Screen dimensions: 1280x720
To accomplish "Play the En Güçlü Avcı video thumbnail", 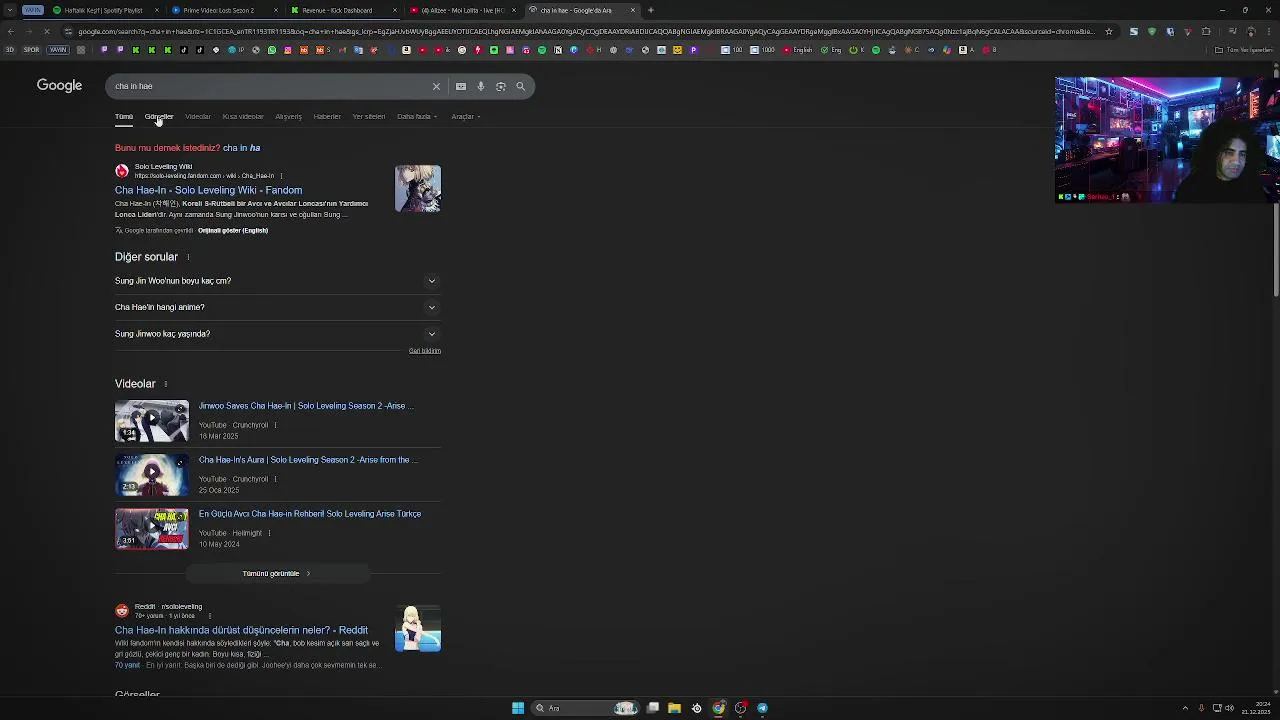I will point(151,529).
